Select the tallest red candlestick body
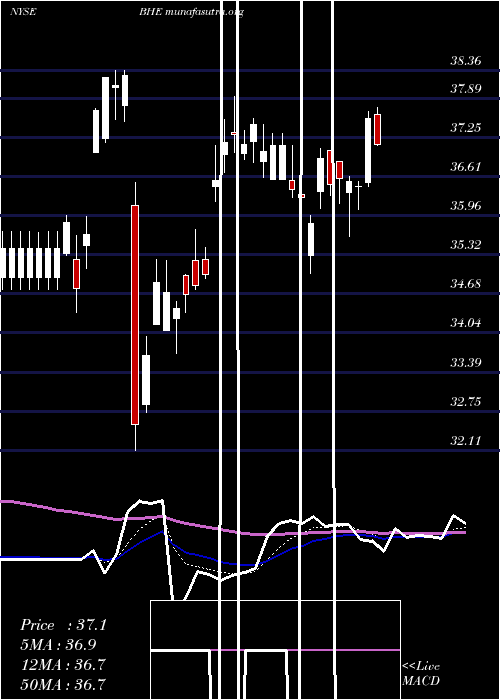This screenshot has height=700, width=500. pyautogui.click(x=135, y=315)
